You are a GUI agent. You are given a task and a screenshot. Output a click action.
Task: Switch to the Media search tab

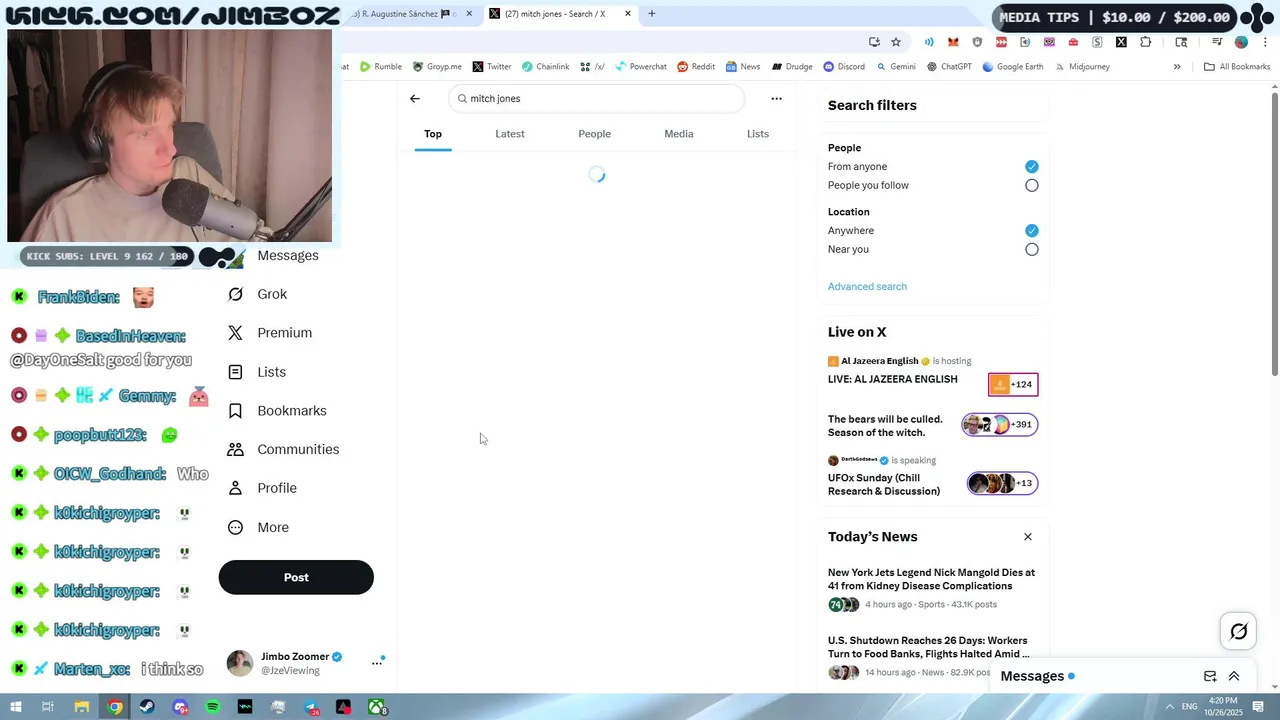coord(679,134)
